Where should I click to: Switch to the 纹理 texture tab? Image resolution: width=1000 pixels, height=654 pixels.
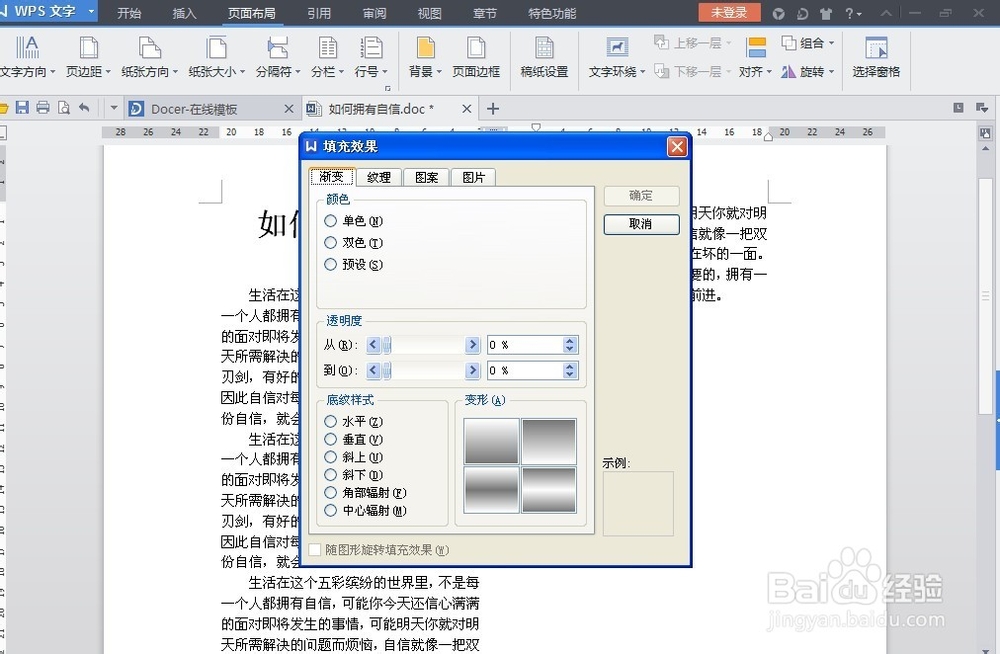tap(378, 177)
